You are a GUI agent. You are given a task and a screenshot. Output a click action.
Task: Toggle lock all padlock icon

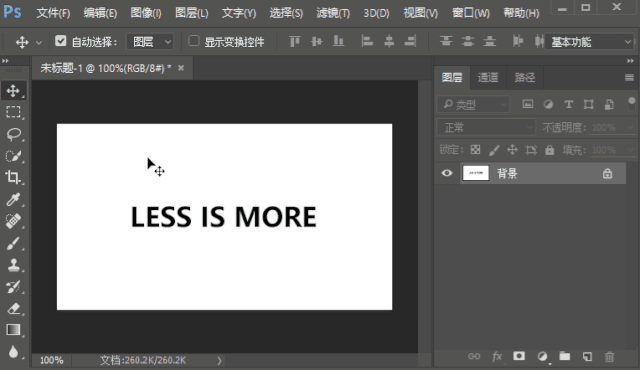(550, 150)
